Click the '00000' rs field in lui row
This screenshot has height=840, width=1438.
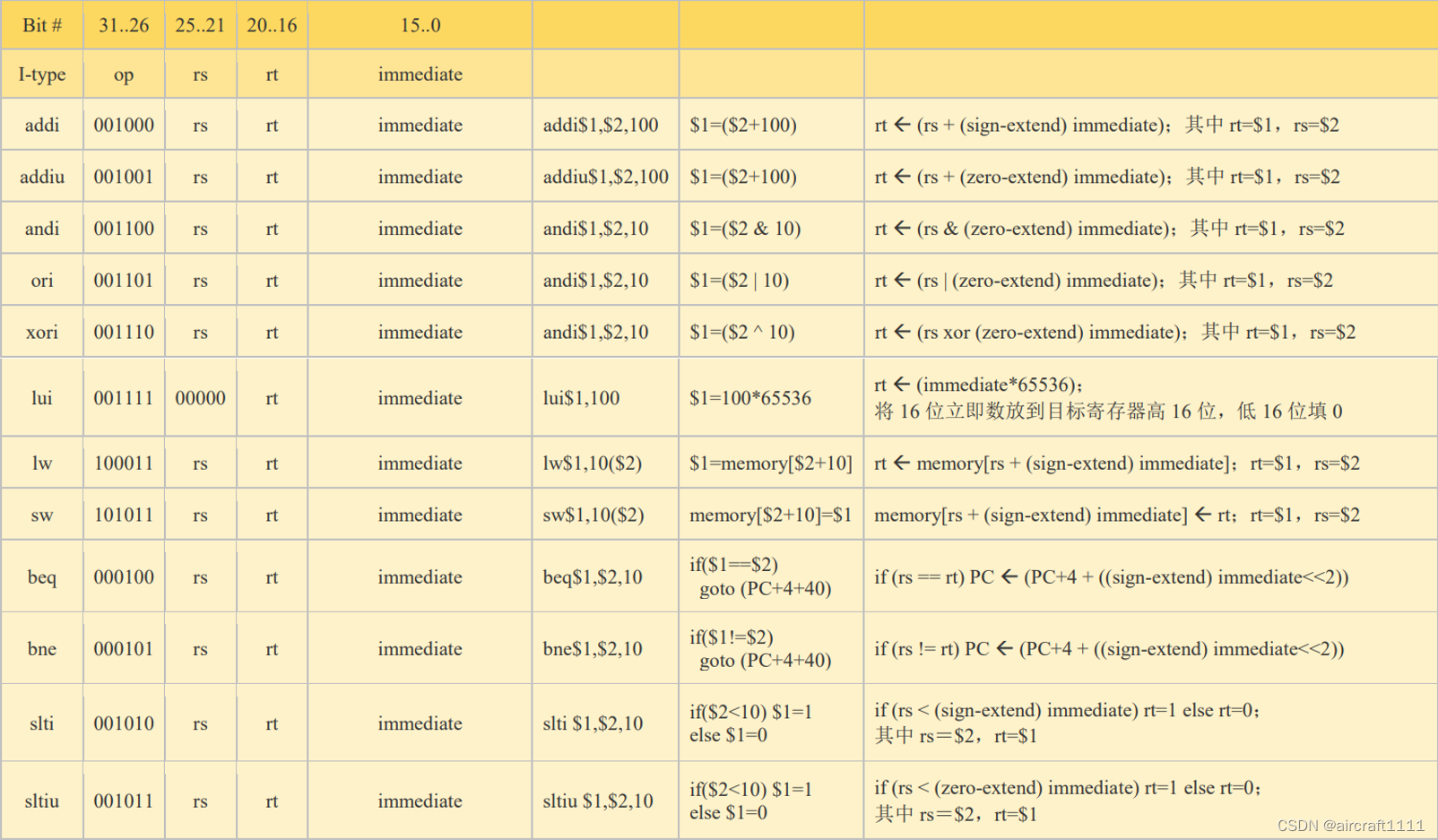pyautogui.click(x=200, y=398)
